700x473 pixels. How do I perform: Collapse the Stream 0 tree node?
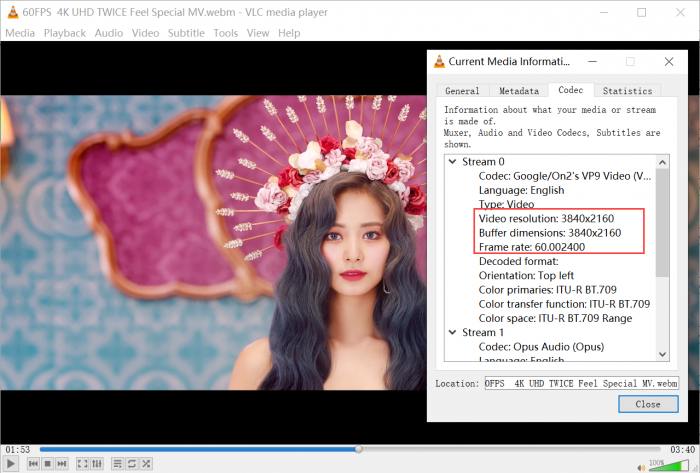coord(452,162)
